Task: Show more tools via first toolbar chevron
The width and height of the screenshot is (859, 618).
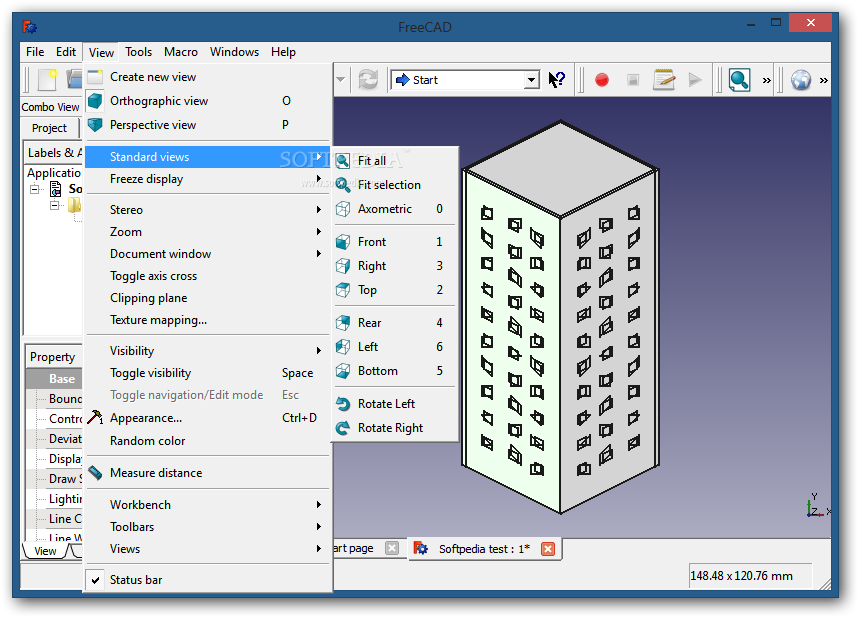Action: coord(766,81)
